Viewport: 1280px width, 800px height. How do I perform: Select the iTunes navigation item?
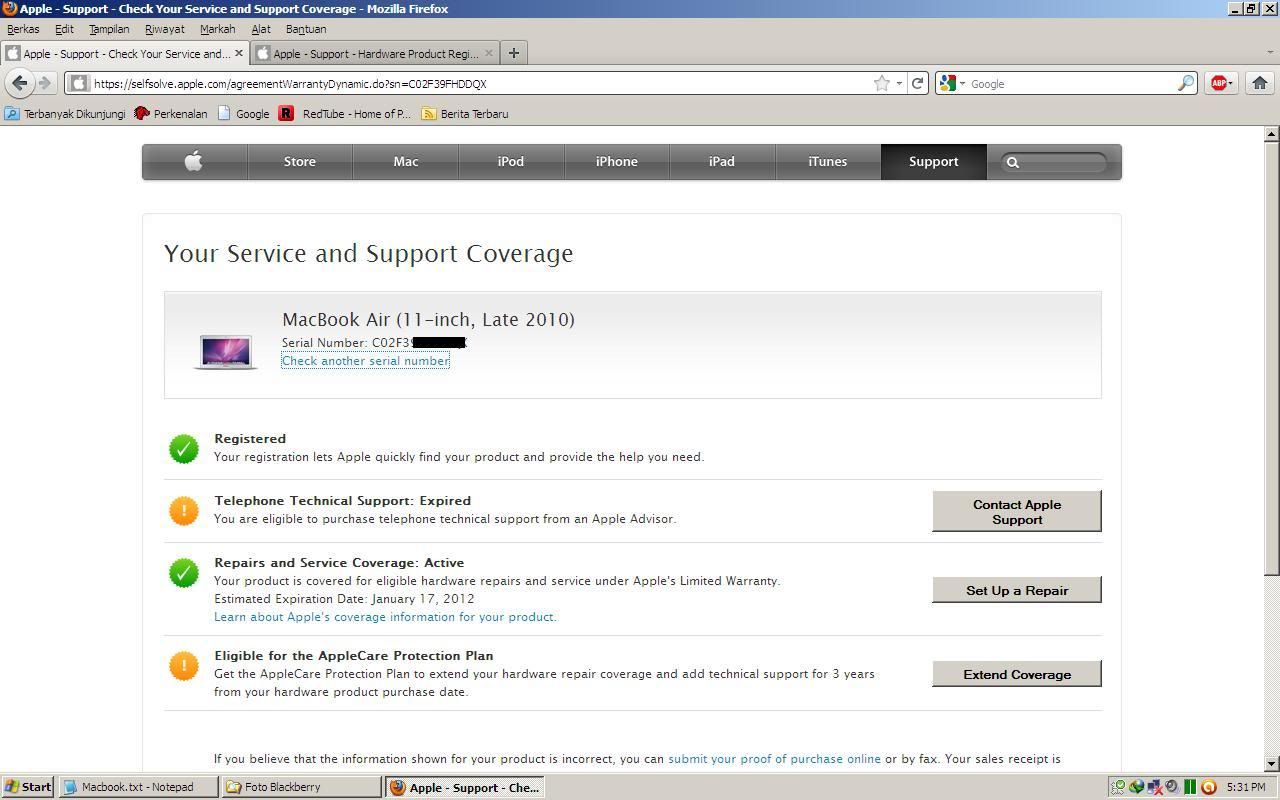[x=828, y=161]
